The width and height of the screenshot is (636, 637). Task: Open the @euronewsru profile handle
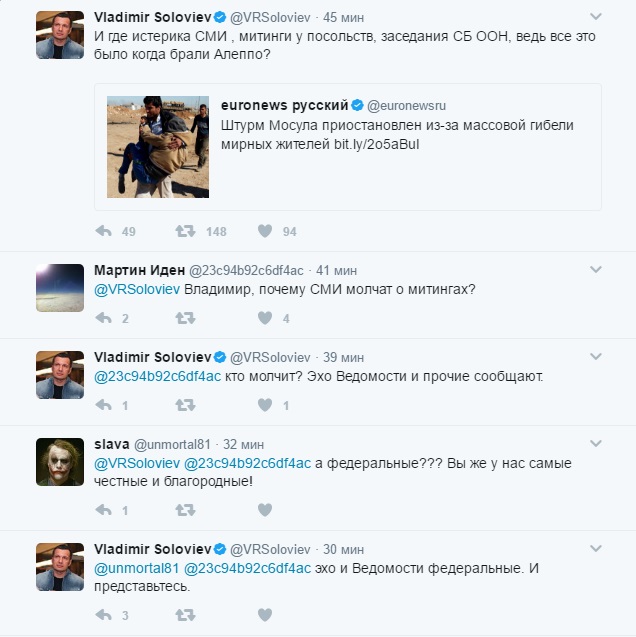click(406, 106)
